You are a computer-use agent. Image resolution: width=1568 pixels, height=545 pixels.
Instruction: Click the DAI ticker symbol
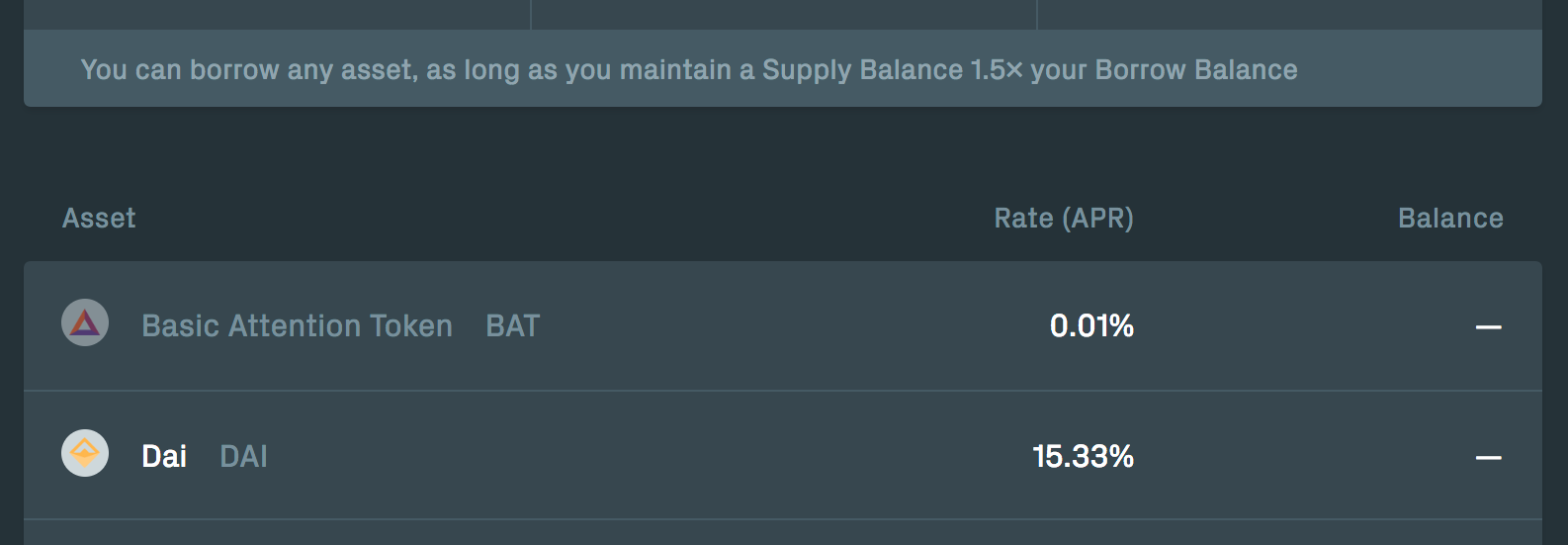coord(243,456)
